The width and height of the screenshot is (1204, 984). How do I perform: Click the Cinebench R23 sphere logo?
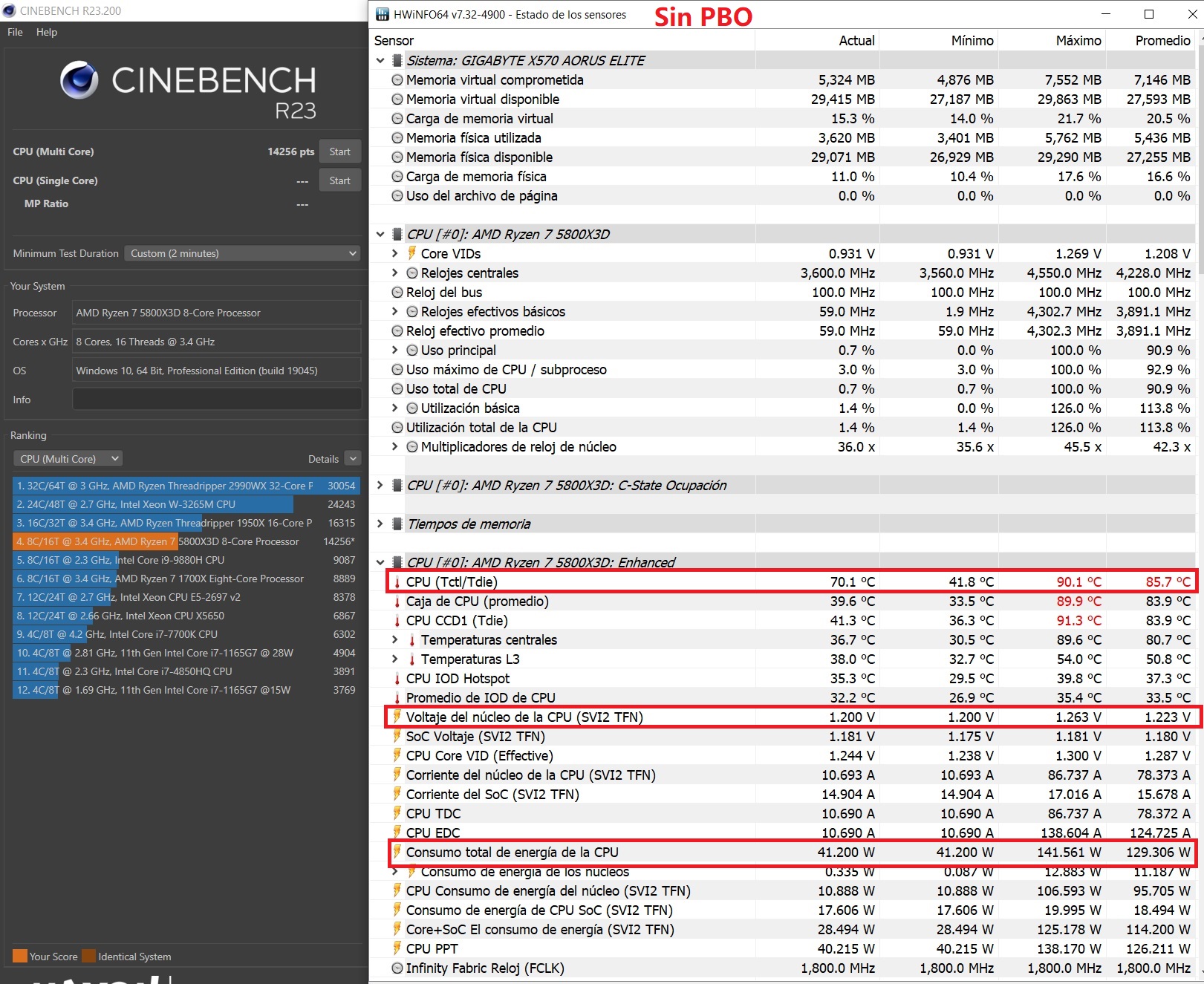pos(79,80)
